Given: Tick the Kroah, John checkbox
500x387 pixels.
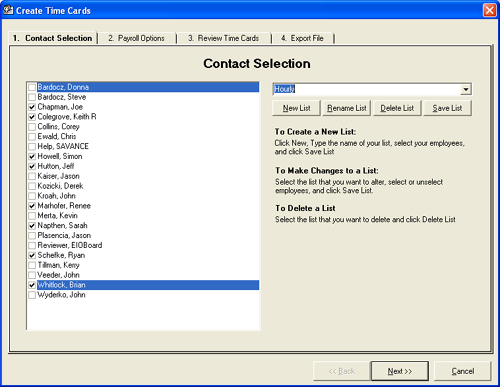Looking at the screenshot, I should (x=32, y=196).
